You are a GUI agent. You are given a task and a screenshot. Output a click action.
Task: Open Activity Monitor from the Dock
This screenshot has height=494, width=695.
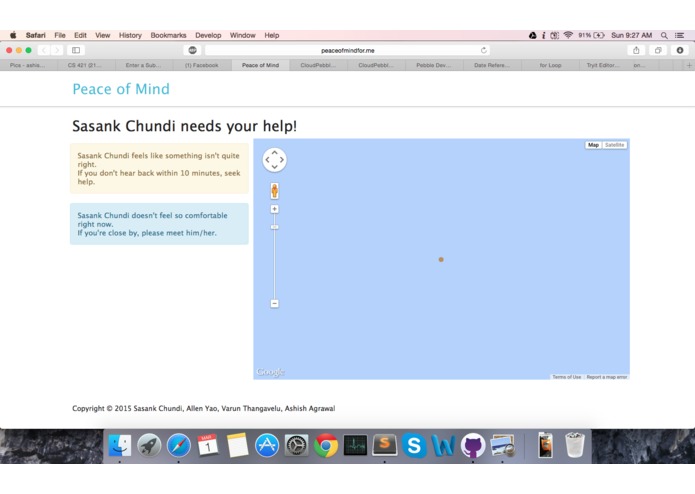[x=355, y=445]
